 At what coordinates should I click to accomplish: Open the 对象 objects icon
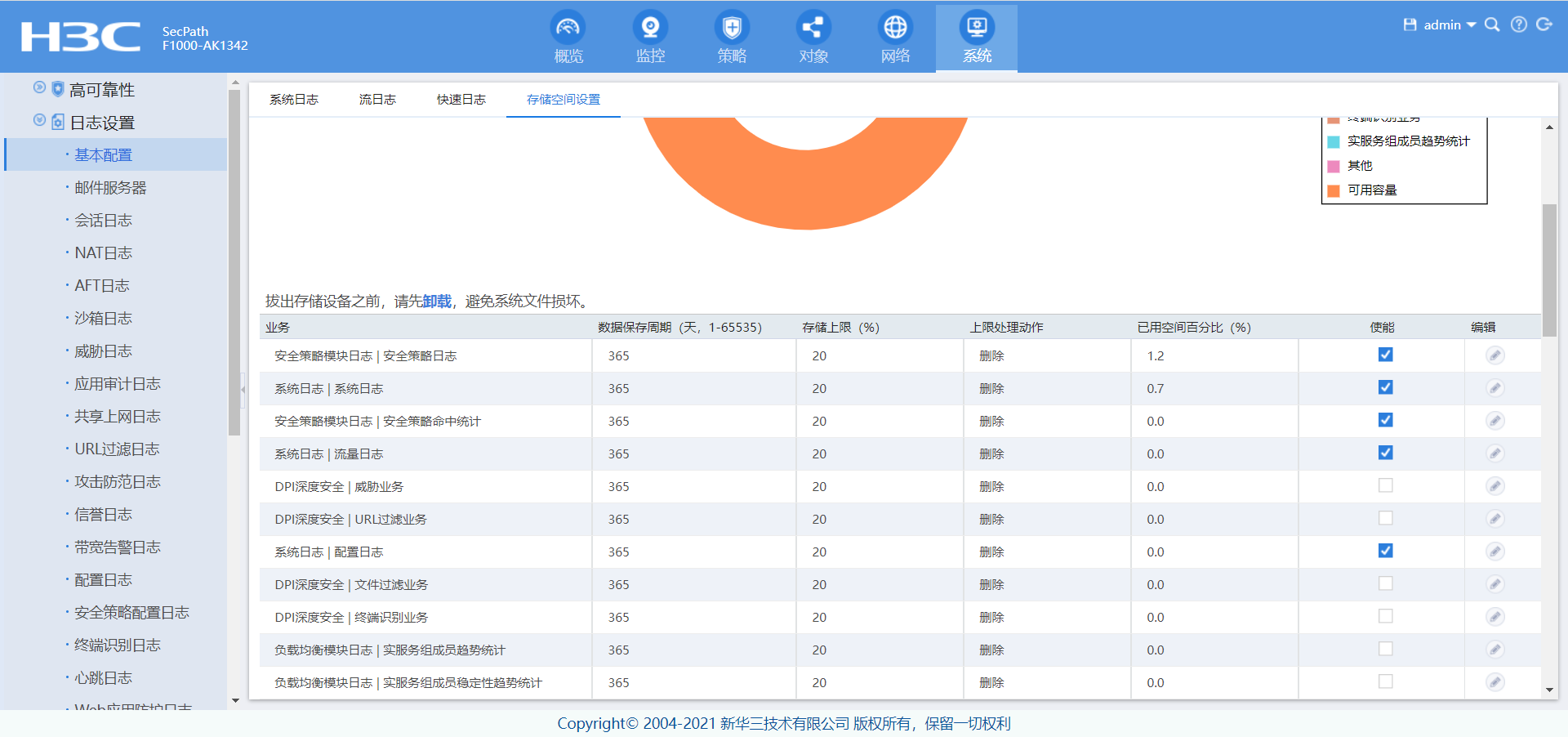pyautogui.click(x=813, y=28)
